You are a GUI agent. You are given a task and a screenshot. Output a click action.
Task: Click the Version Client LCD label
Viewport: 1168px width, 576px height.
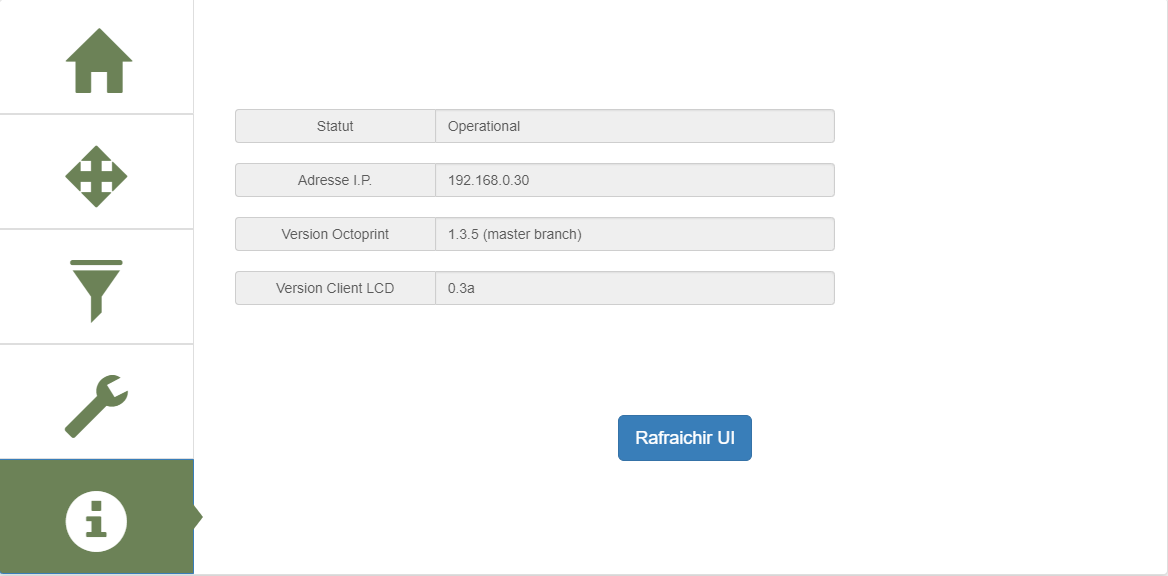335,288
